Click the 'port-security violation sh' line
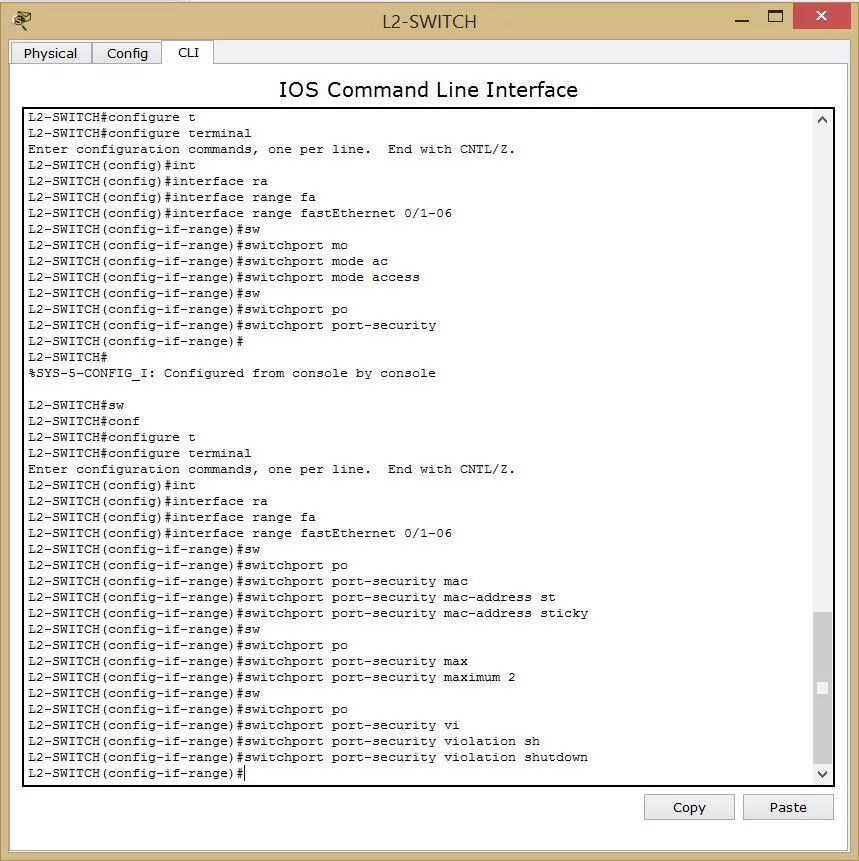This screenshot has width=859, height=861. pos(284,741)
